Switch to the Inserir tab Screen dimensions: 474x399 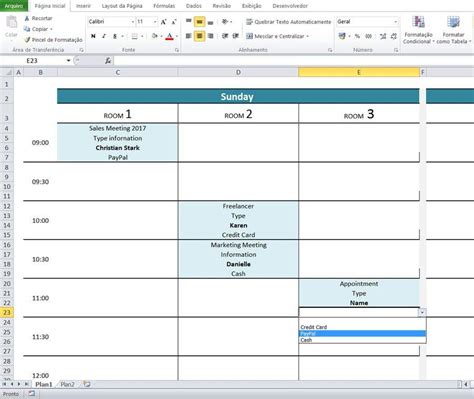pyautogui.click(x=83, y=6)
